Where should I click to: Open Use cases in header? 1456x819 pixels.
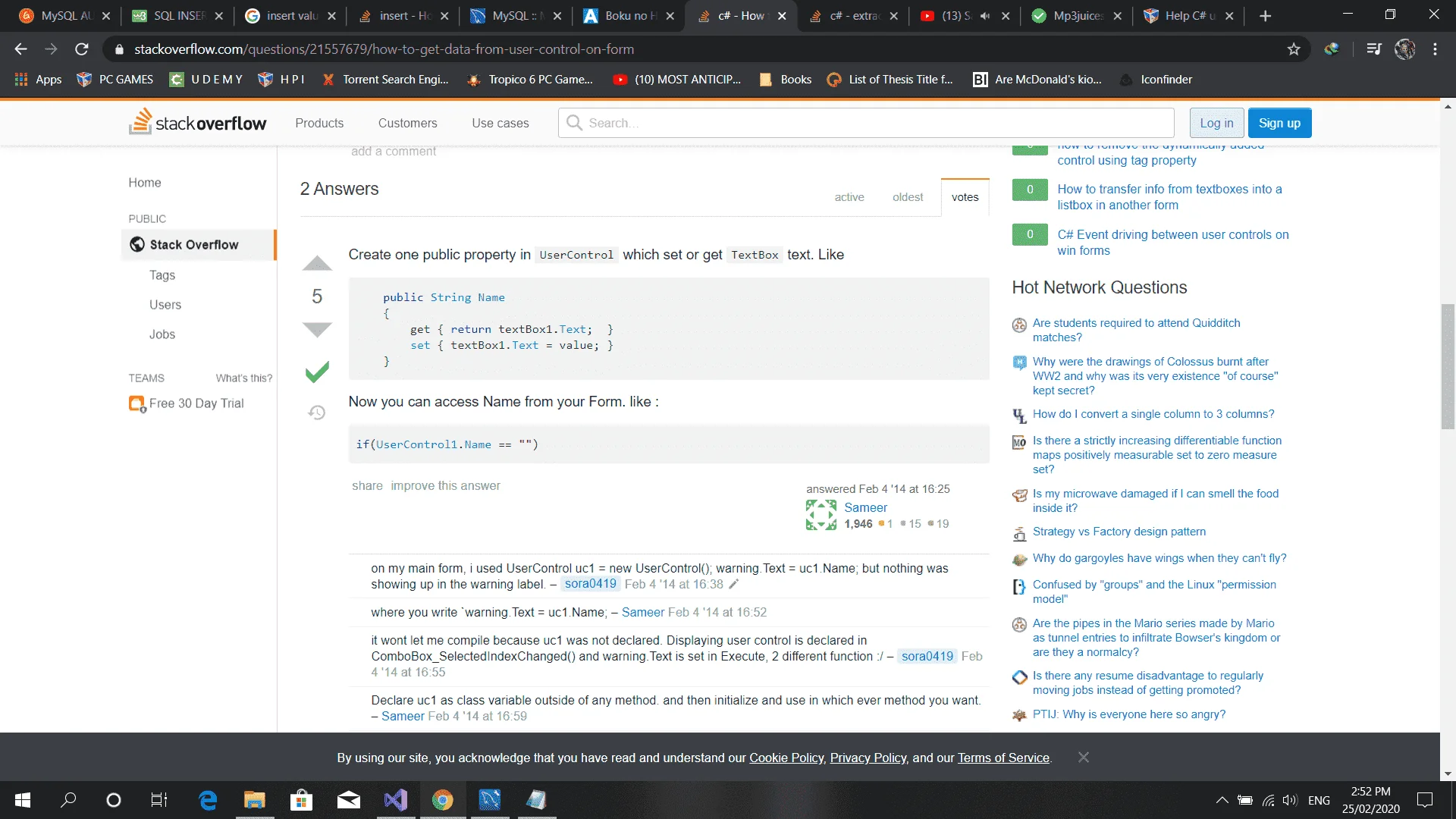pyautogui.click(x=500, y=123)
